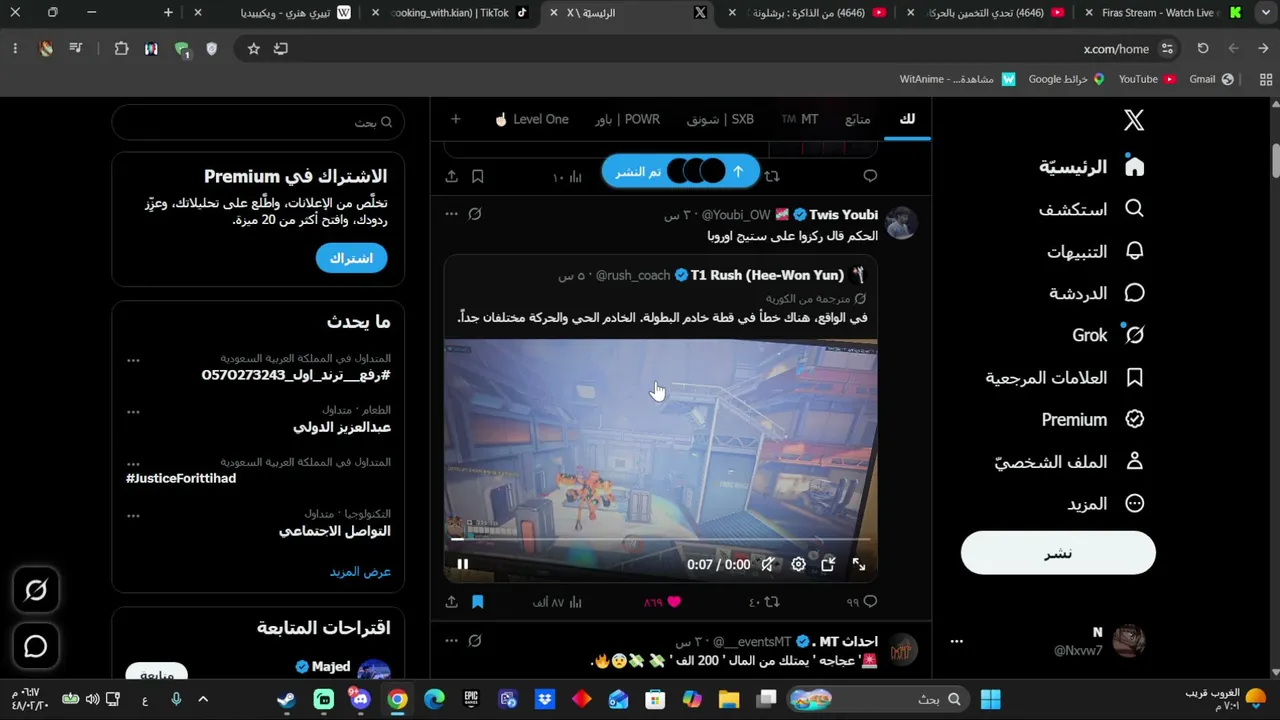Click the X search بحث field
Image resolution: width=1280 pixels, height=720 pixels.
pos(258,122)
